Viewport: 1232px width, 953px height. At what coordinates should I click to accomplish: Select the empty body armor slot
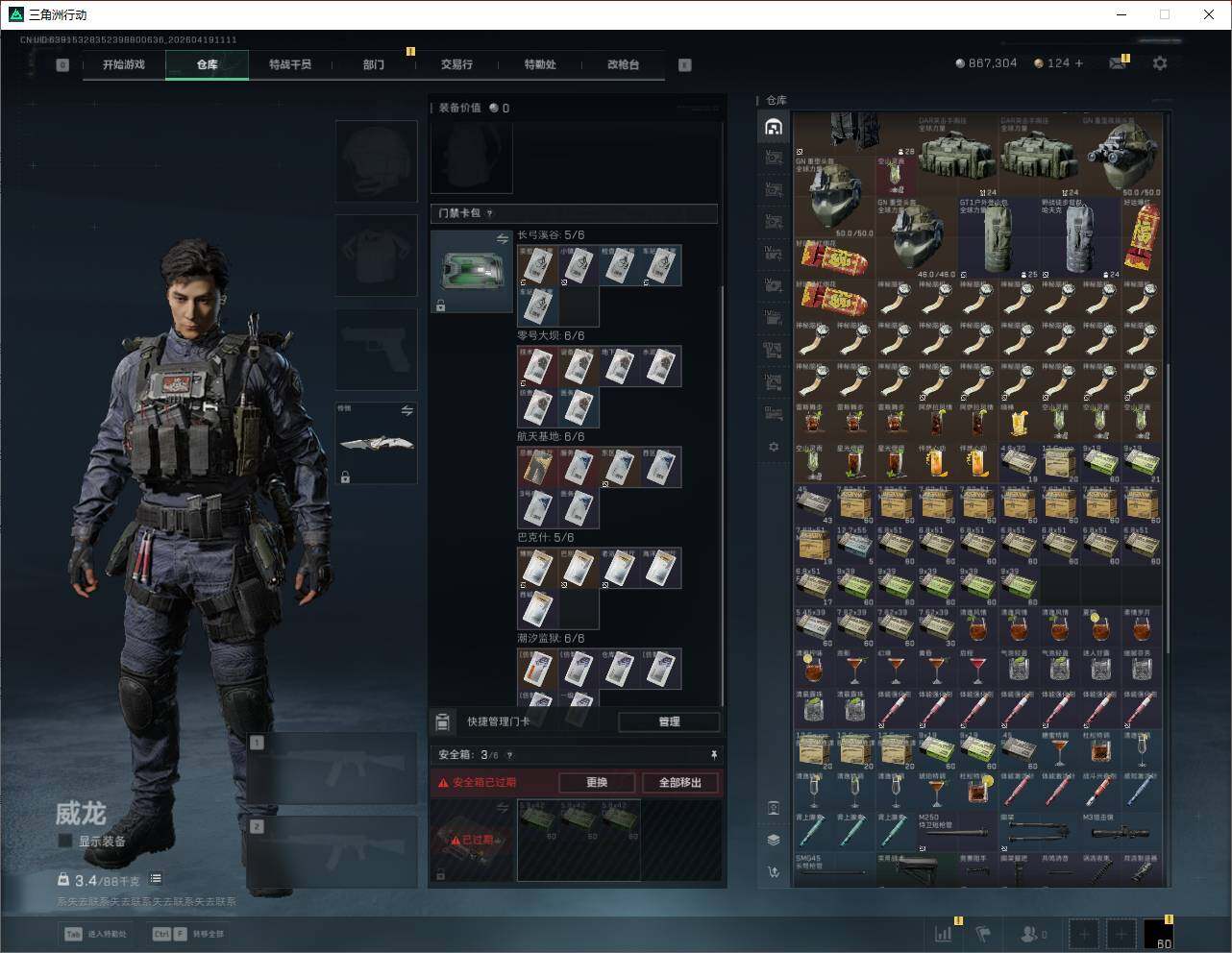pos(377,255)
